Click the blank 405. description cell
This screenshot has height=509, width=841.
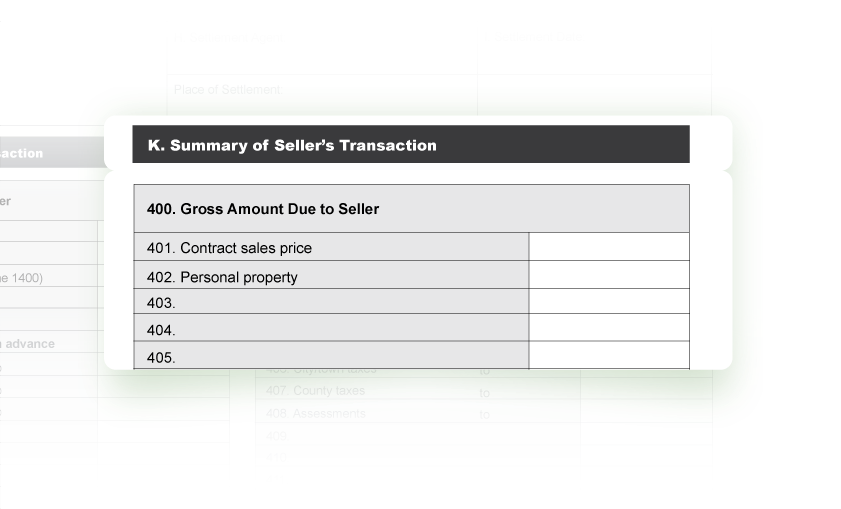[x=331, y=355]
